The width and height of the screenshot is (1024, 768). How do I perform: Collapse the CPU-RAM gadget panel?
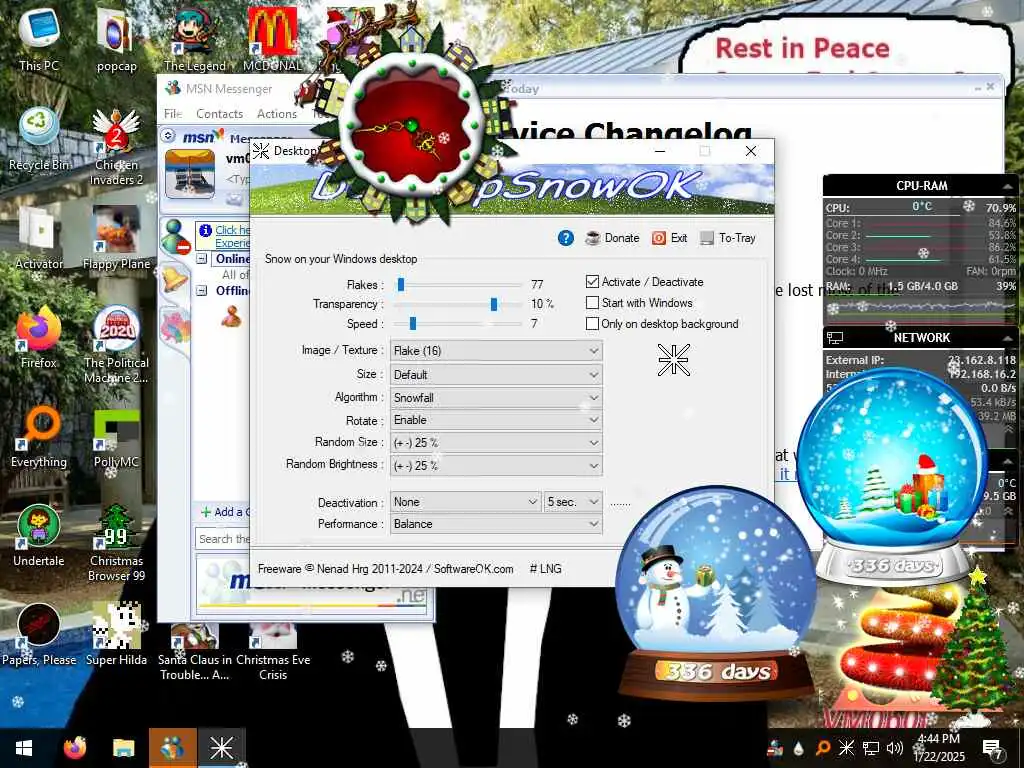(1006, 186)
